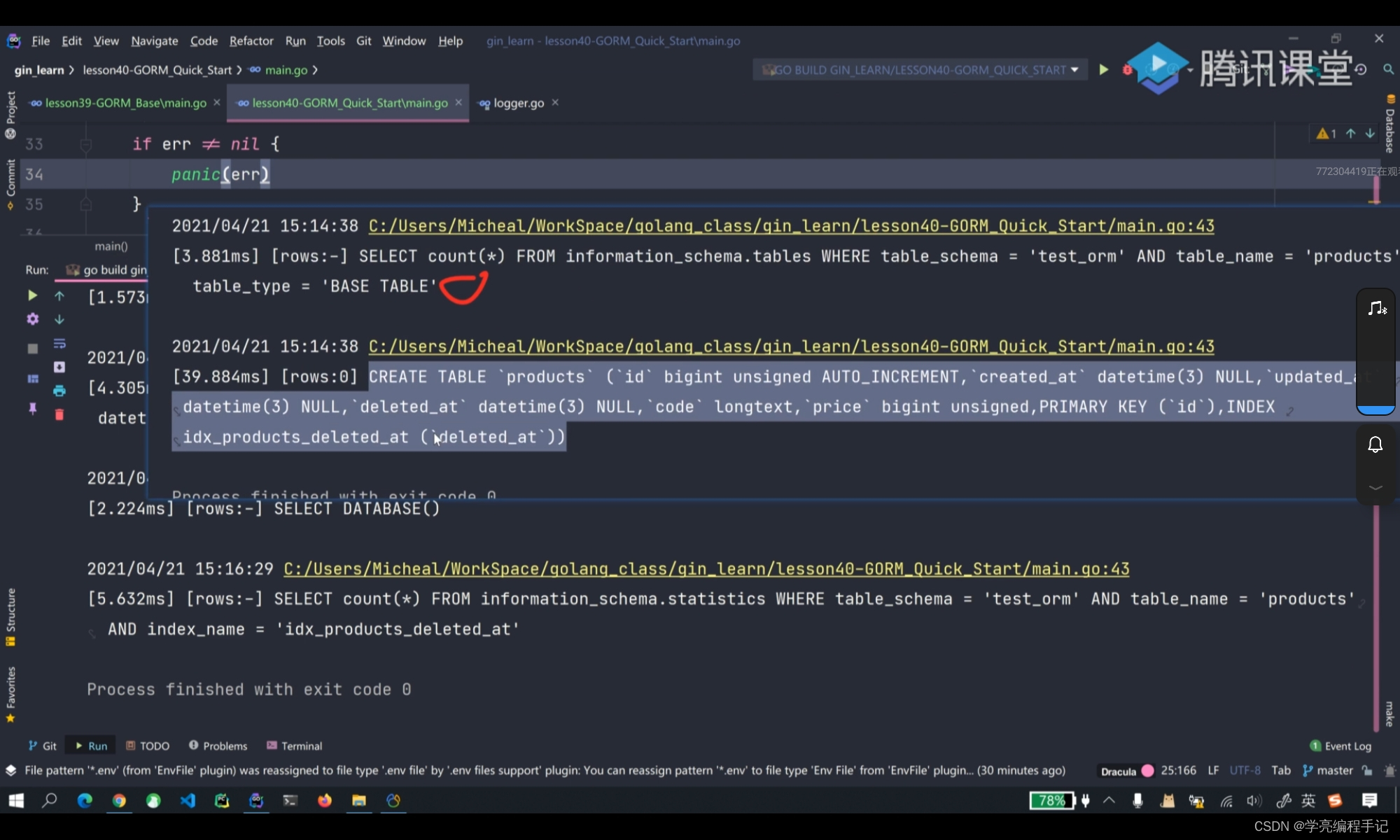This screenshot has height=840, width=1400.
Task: Open the Database tool window
Action: point(1389,123)
